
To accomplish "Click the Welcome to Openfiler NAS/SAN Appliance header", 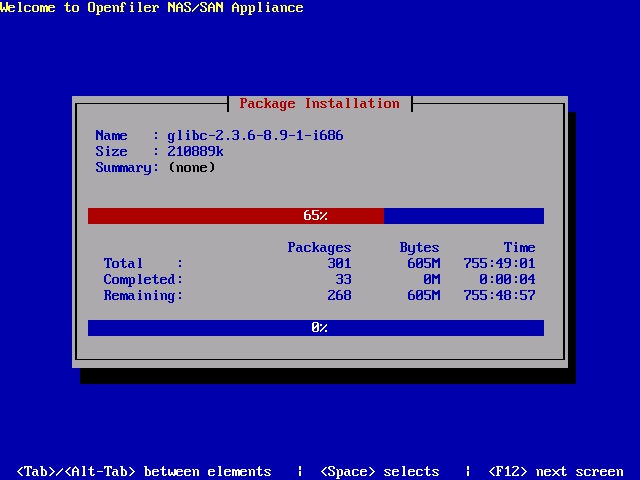I will click(151, 7).
